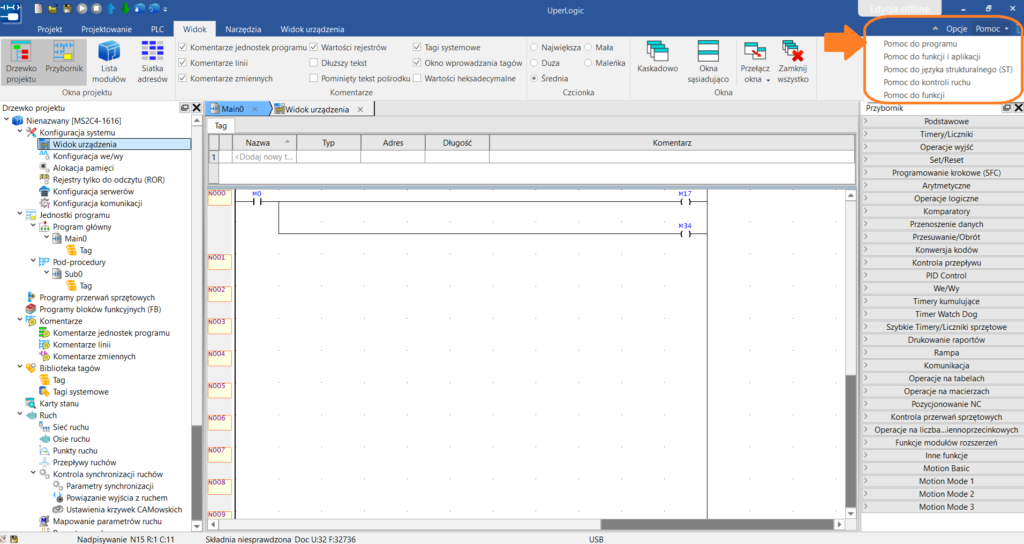
Task: Toggle Komentarze jednostek programu checkbox
Action: pyautogui.click(x=183, y=47)
